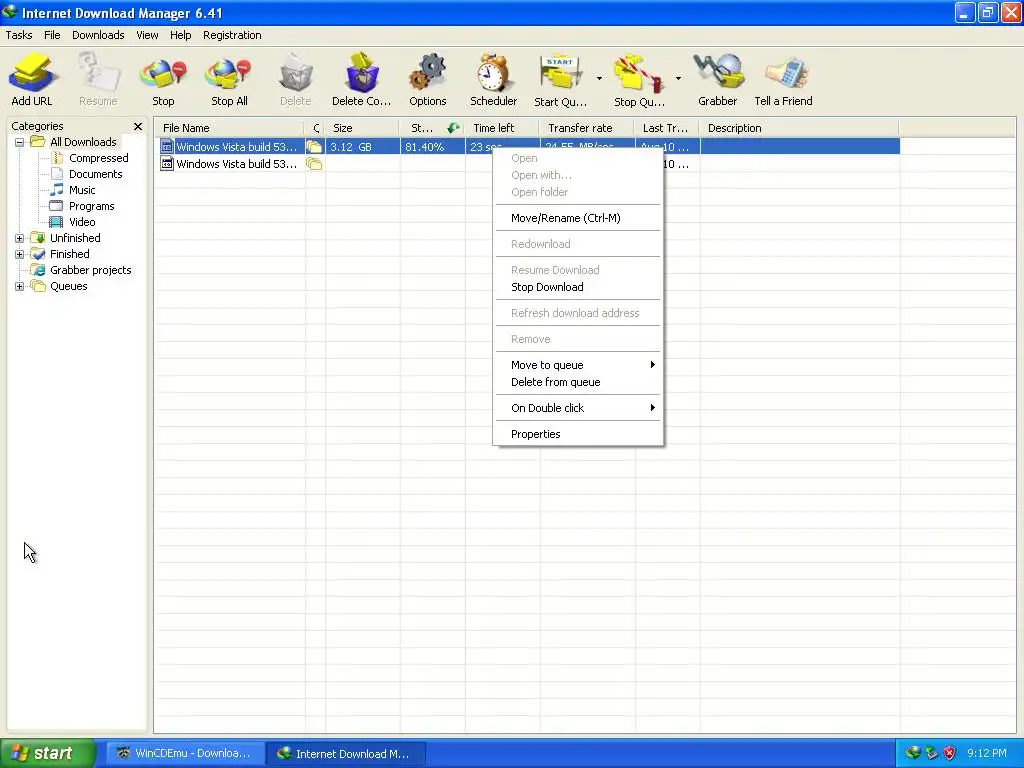Viewport: 1024px width, 768px height.
Task: Open Start Queue dropdown arrow
Action: (600, 78)
